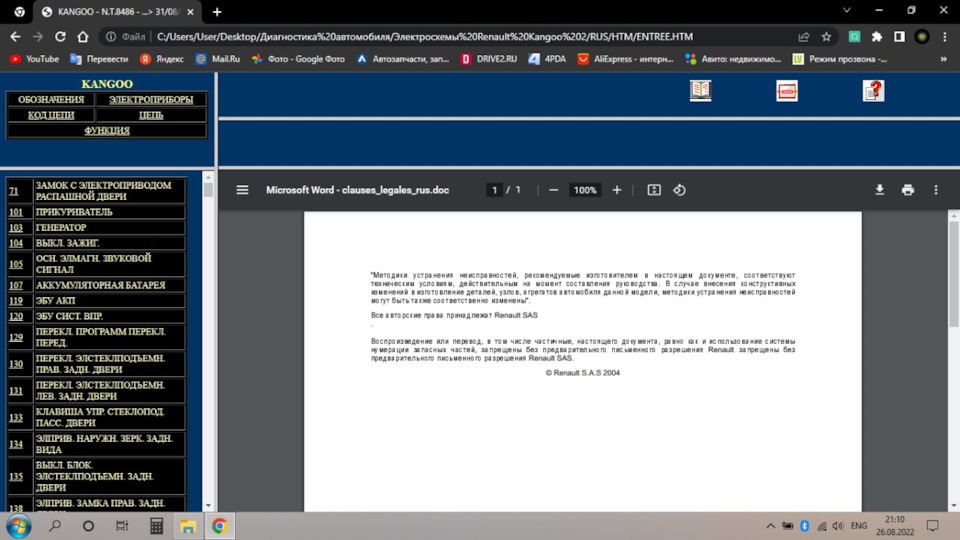Image resolution: width=960 pixels, height=540 pixels.
Task: Open YouTube bookmark
Action: (x=34, y=59)
